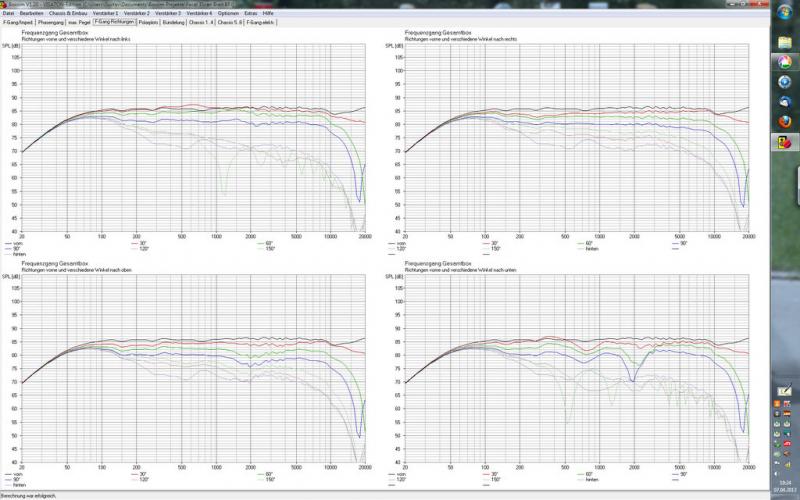Viewport: 800px width, 500px height.
Task: Click 'Frequenzgang Gesamtbox' title of top-left chart
Action: pos(55,33)
